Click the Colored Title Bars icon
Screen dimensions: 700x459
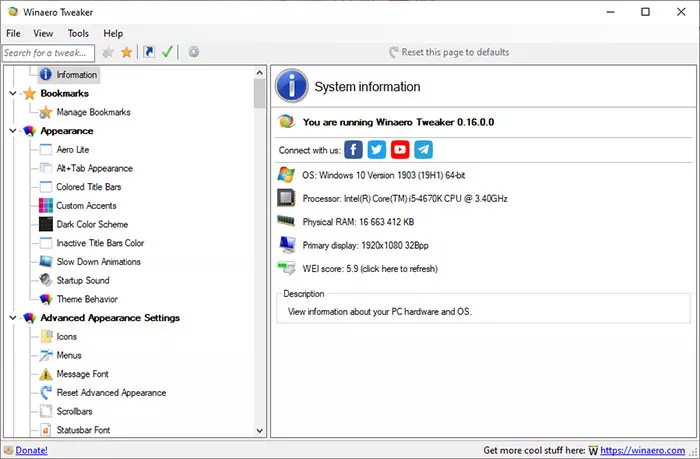pyautogui.click(x=46, y=187)
